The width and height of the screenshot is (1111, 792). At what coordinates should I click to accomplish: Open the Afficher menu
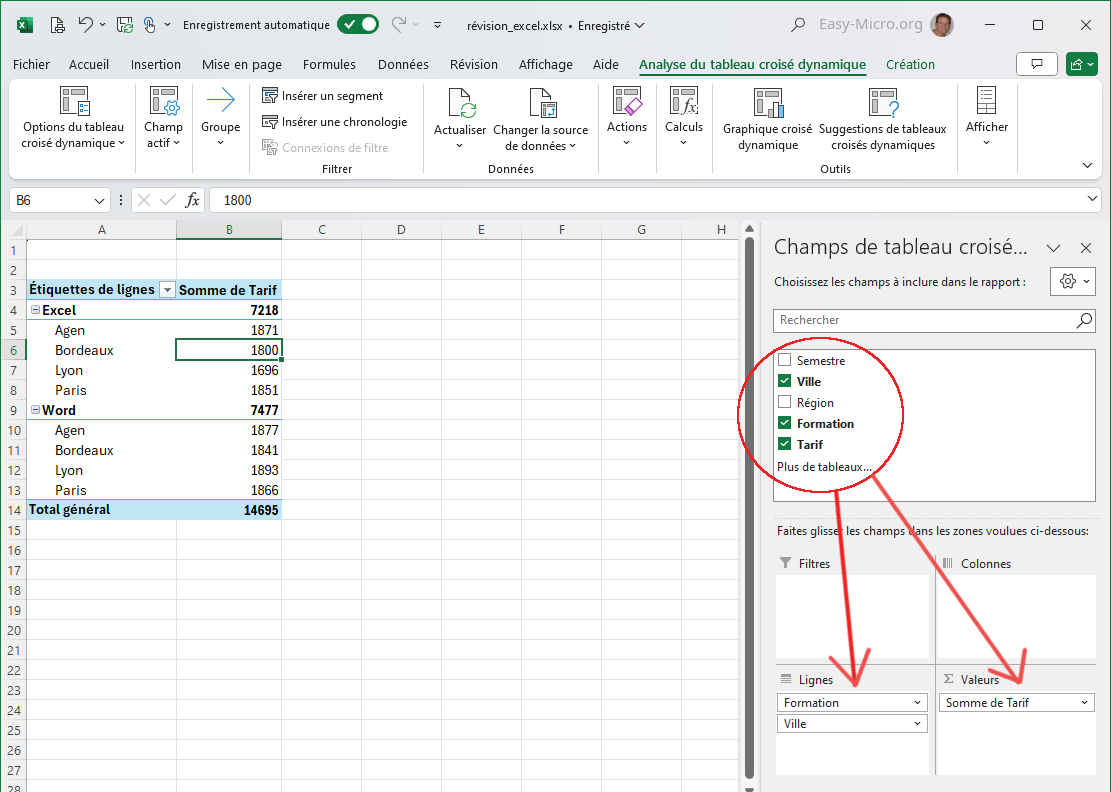pos(986,118)
